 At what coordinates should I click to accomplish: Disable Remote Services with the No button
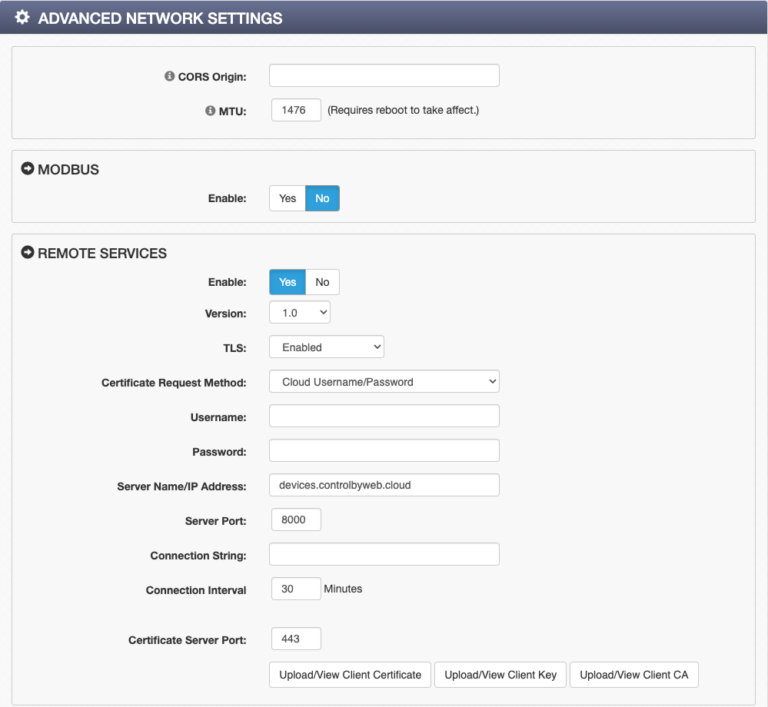point(322,282)
